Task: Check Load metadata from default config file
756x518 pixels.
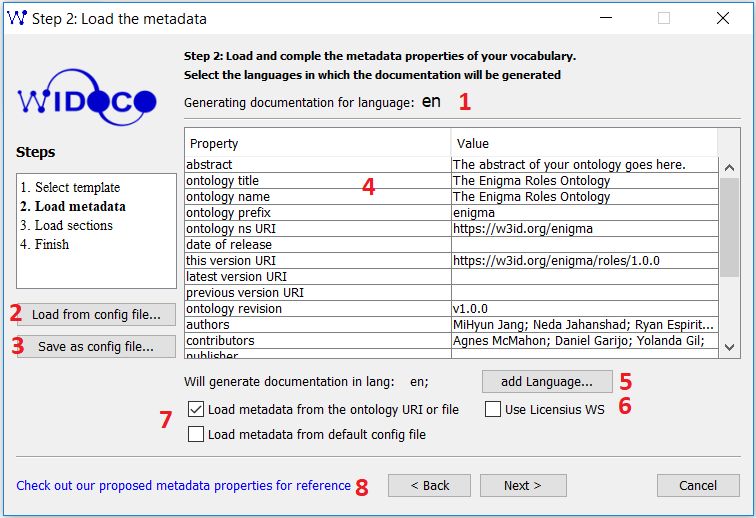Action: pos(196,434)
